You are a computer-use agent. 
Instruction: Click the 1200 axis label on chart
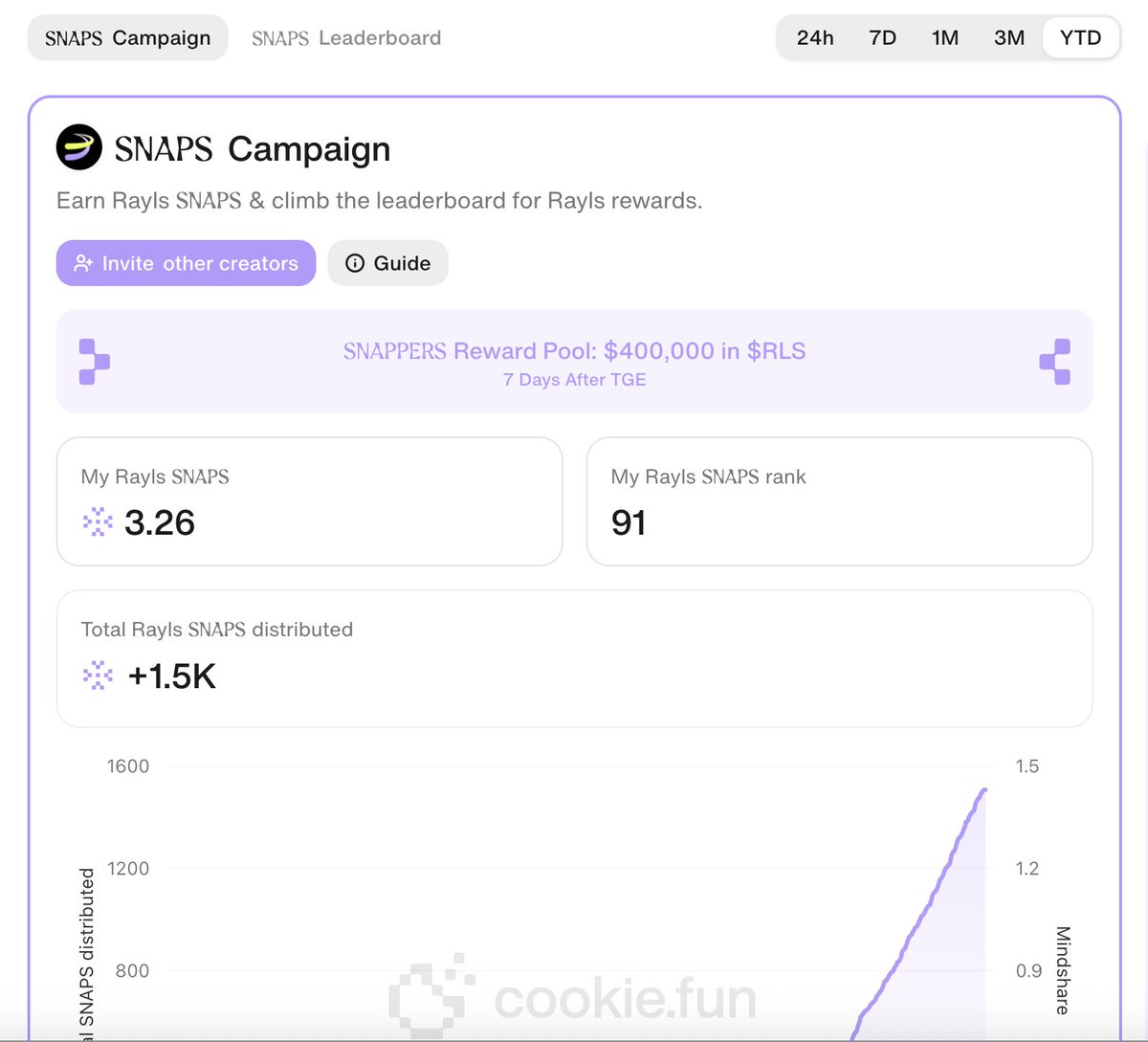128,869
